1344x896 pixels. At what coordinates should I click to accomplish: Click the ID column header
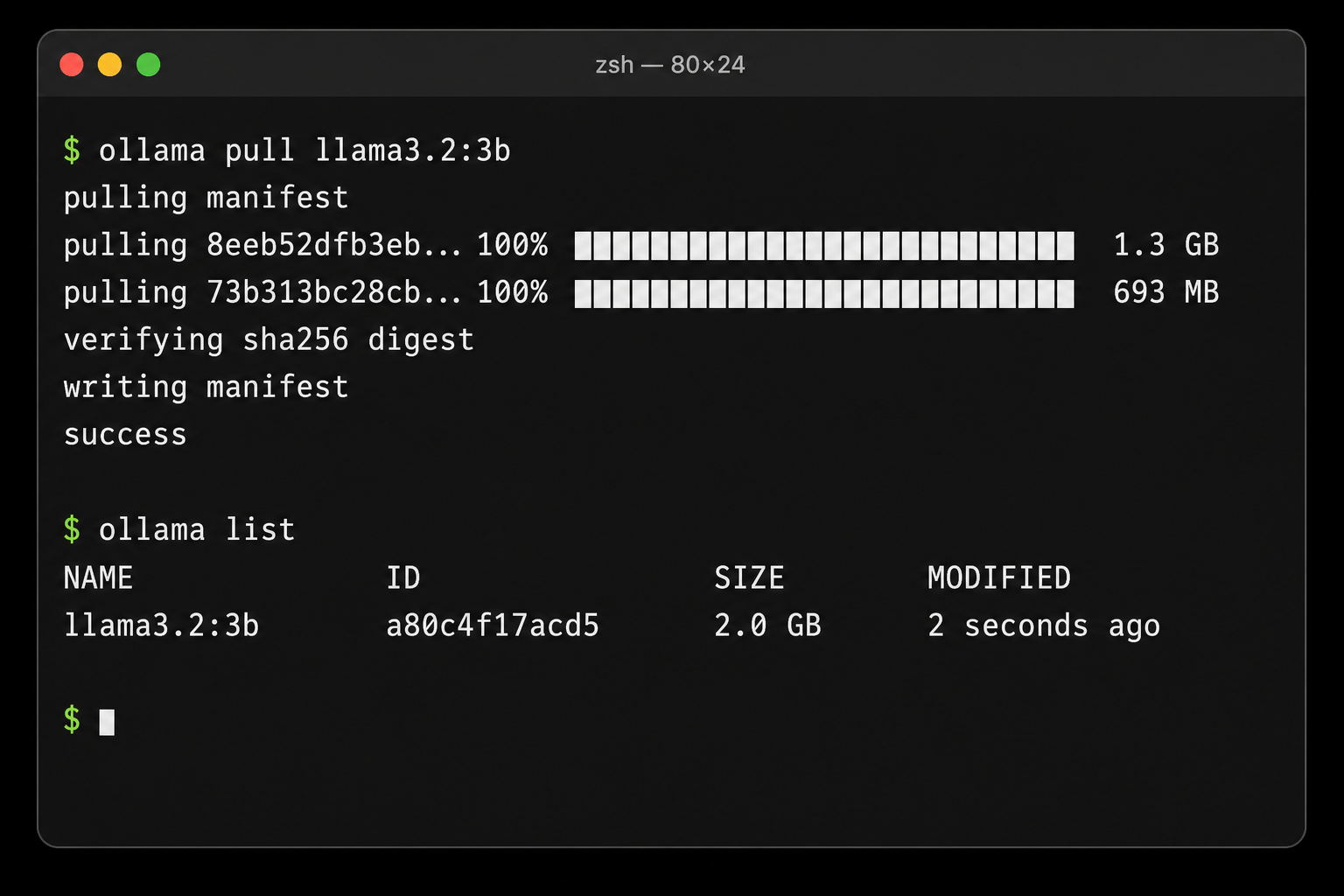click(x=403, y=577)
